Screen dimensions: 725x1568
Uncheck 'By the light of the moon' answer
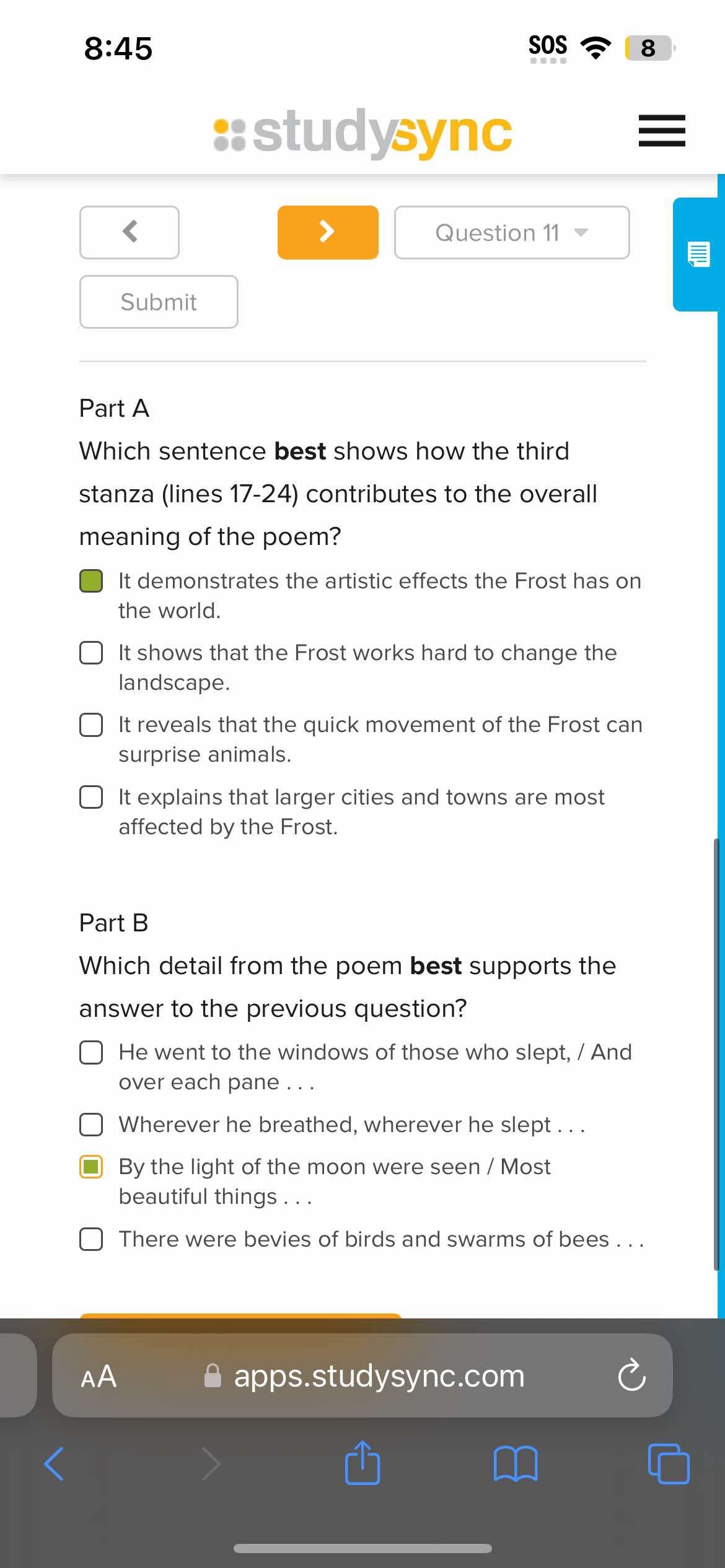point(91,1167)
